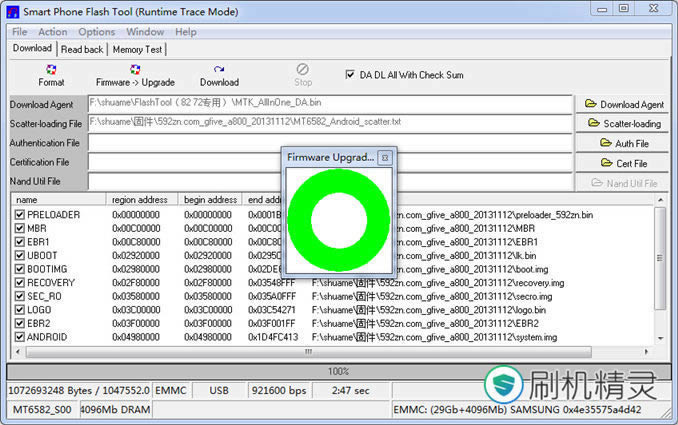Click the Scatter-loading File path field
Viewport: 678px width, 425px height.
pos(330,122)
